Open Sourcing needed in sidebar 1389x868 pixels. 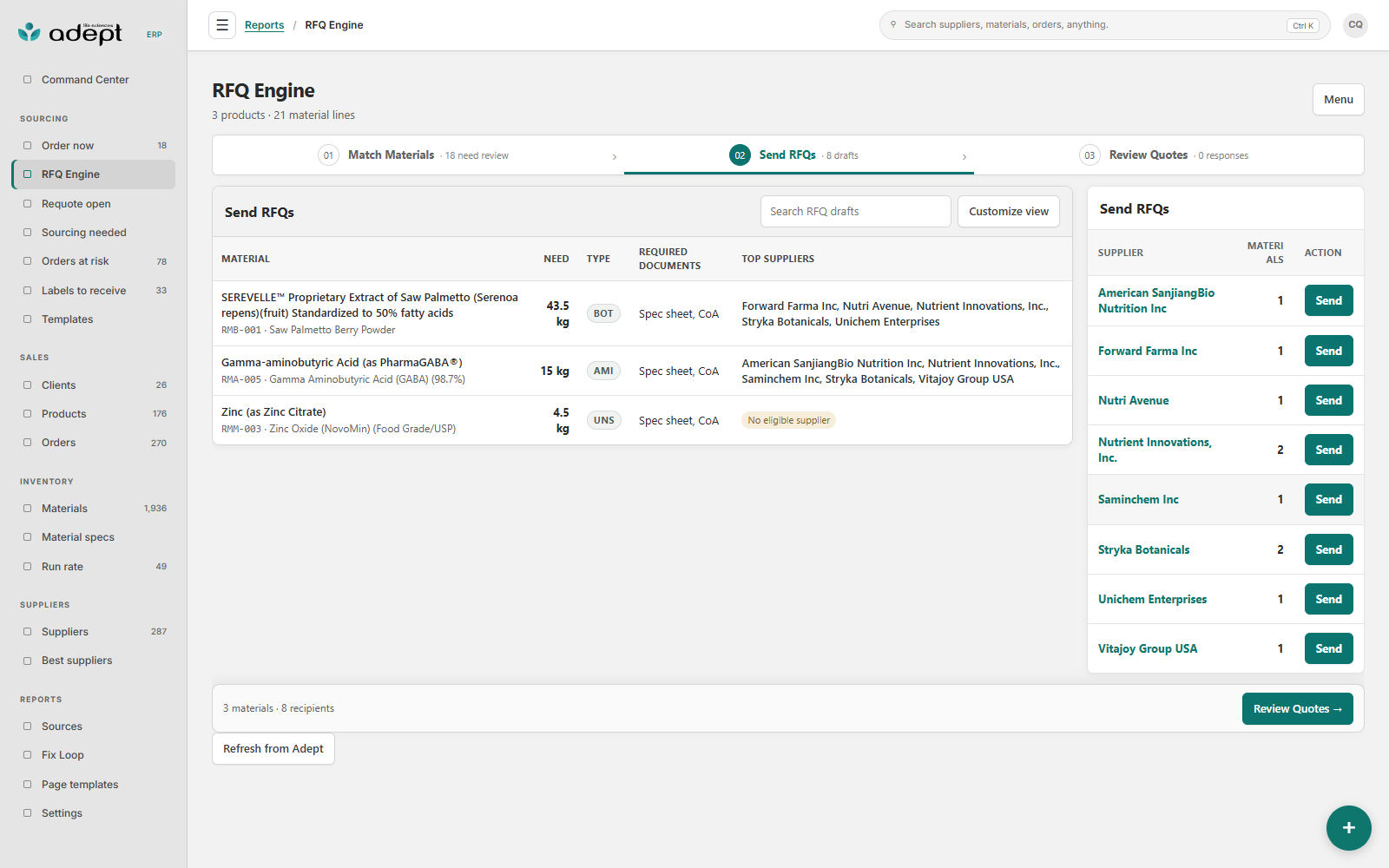coord(94,233)
